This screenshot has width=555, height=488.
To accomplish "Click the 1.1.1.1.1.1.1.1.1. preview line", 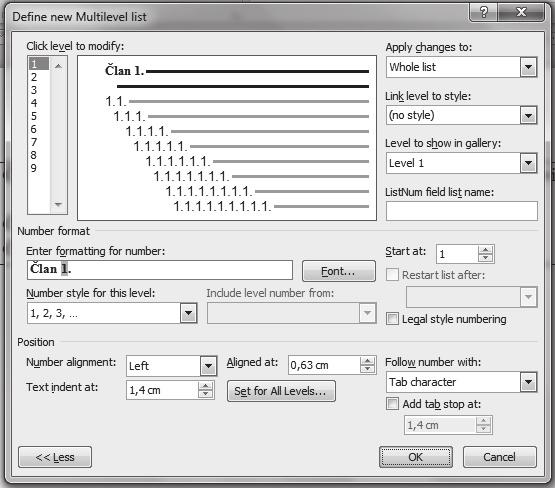I will (x=271, y=206).
